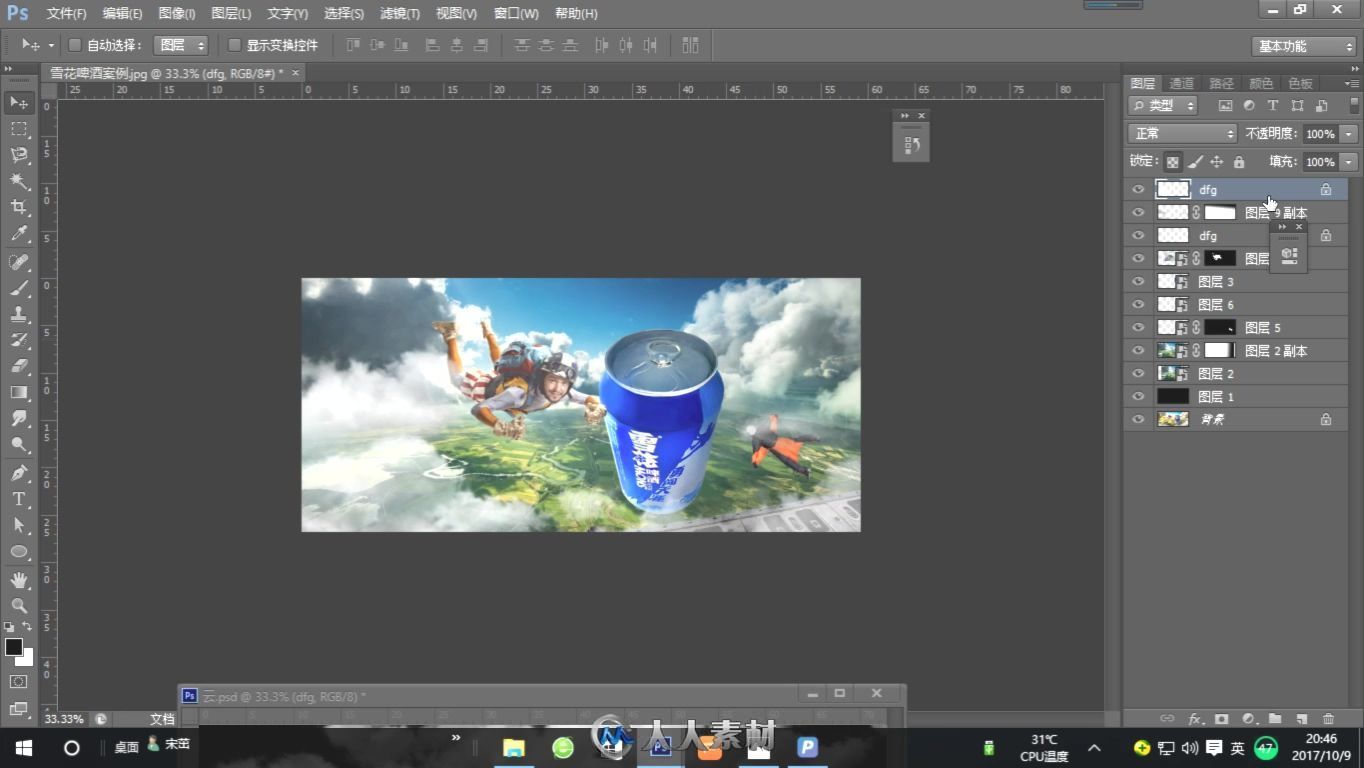Select the Healing Brush tool
Screen dimensions: 1364x768
[19, 262]
